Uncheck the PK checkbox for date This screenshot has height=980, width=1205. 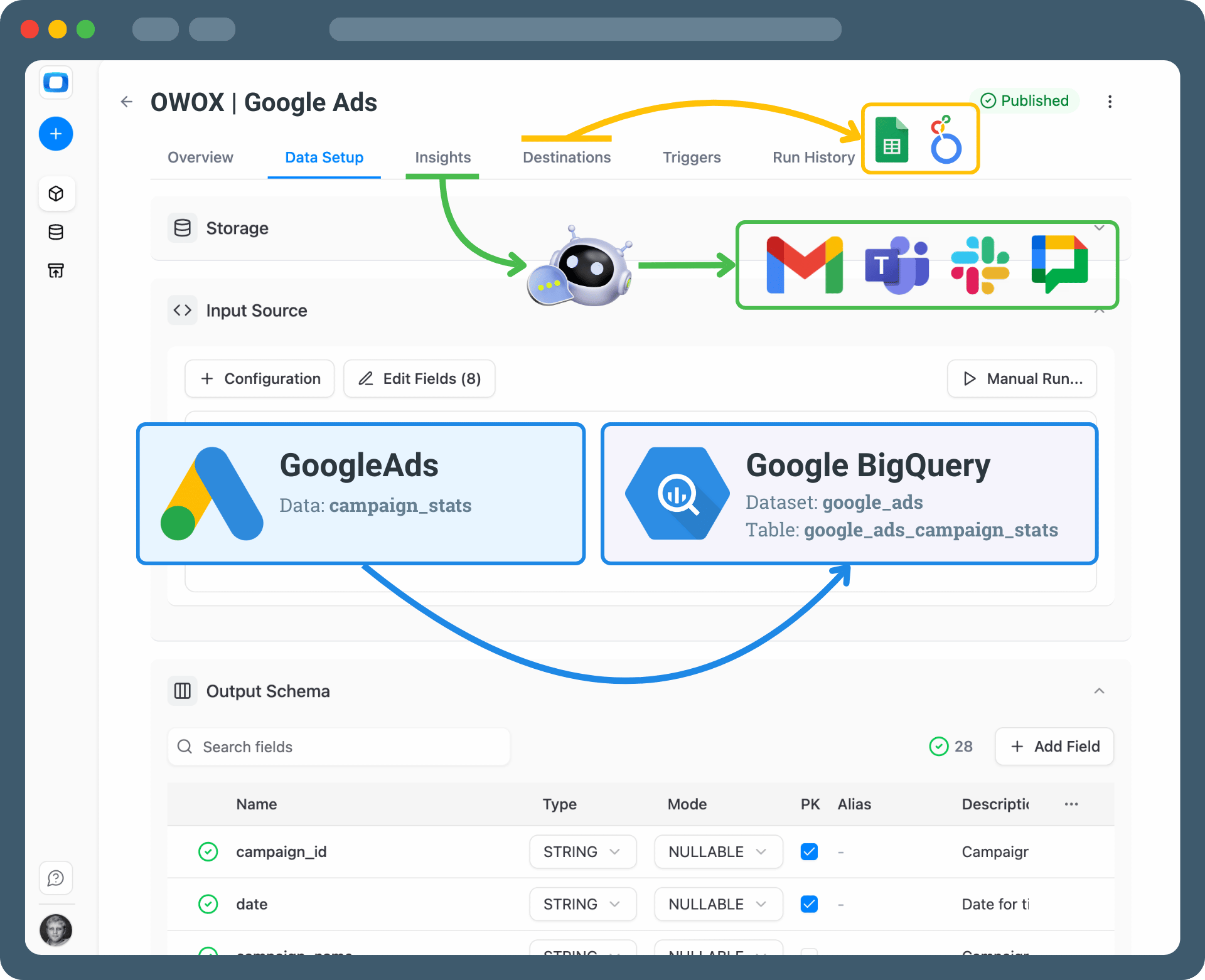(809, 904)
